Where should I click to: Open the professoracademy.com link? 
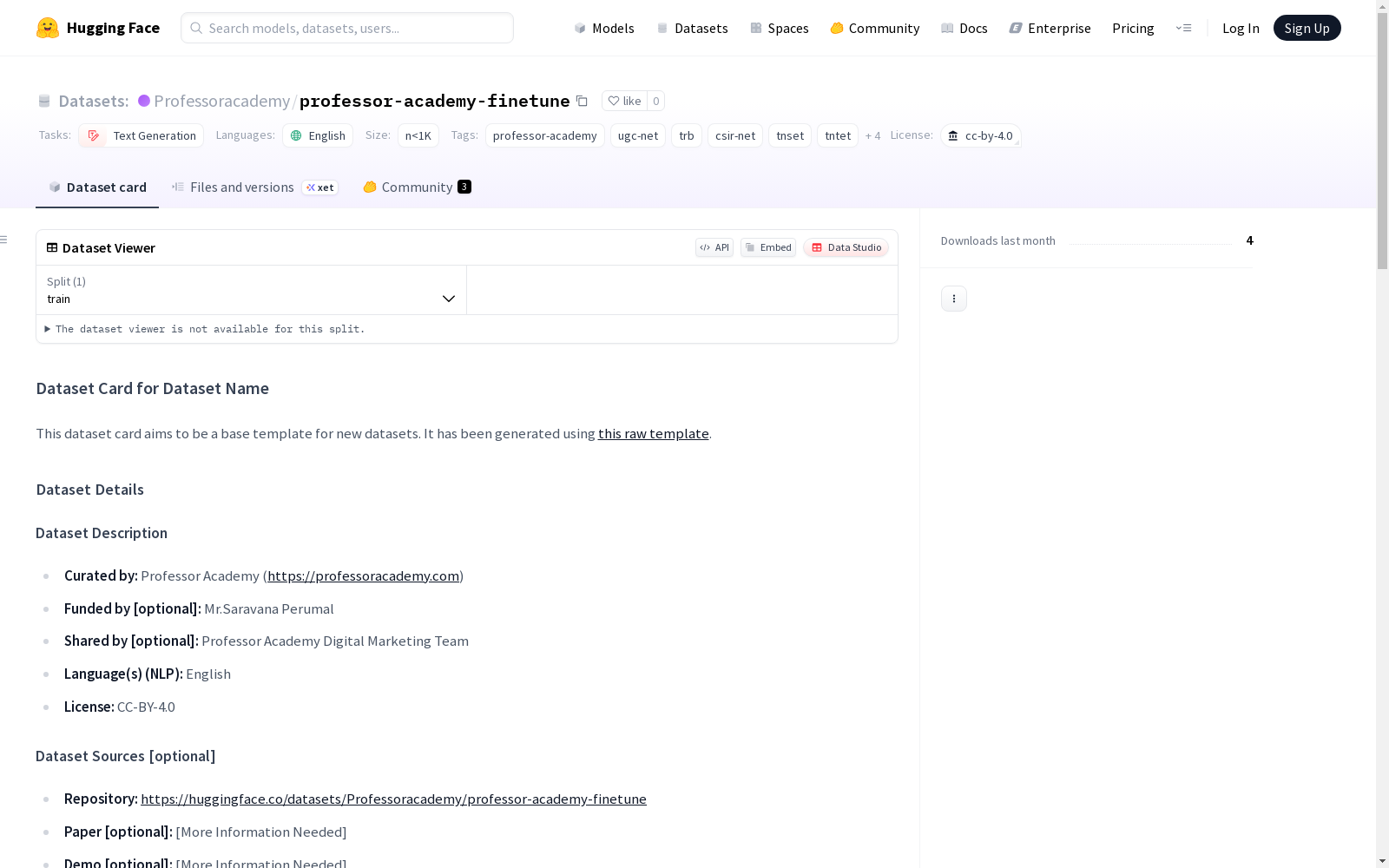point(363,576)
